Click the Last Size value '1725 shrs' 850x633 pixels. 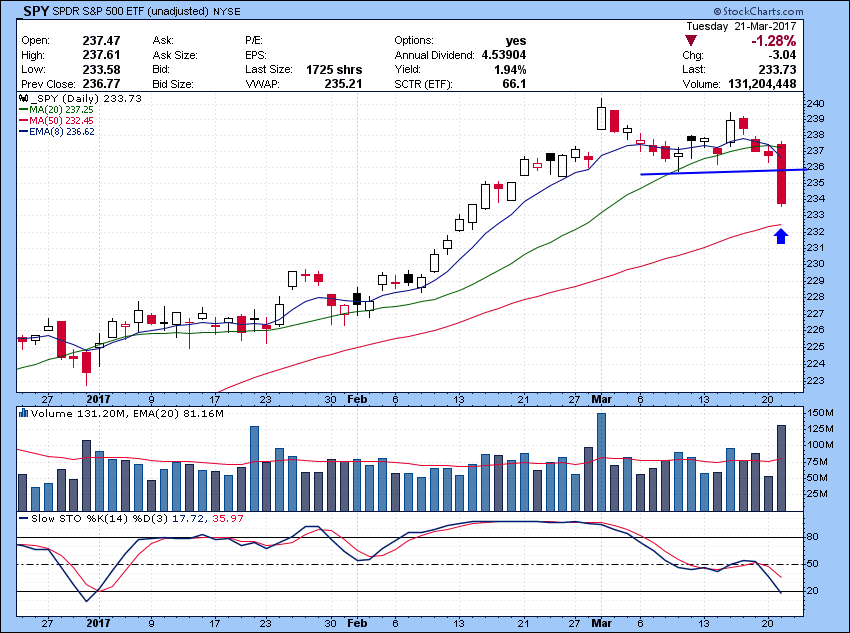point(334,70)
